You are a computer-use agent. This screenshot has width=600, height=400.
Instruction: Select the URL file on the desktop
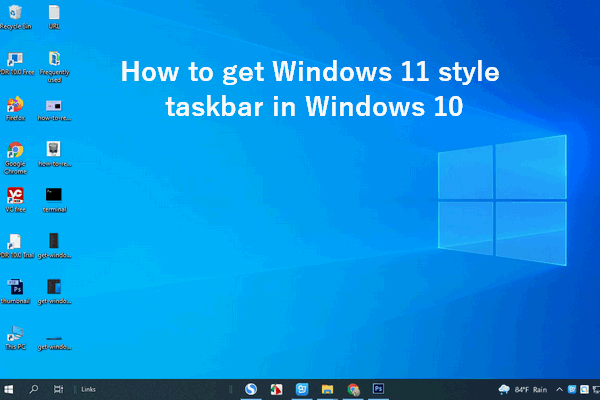tap(54, 17)
